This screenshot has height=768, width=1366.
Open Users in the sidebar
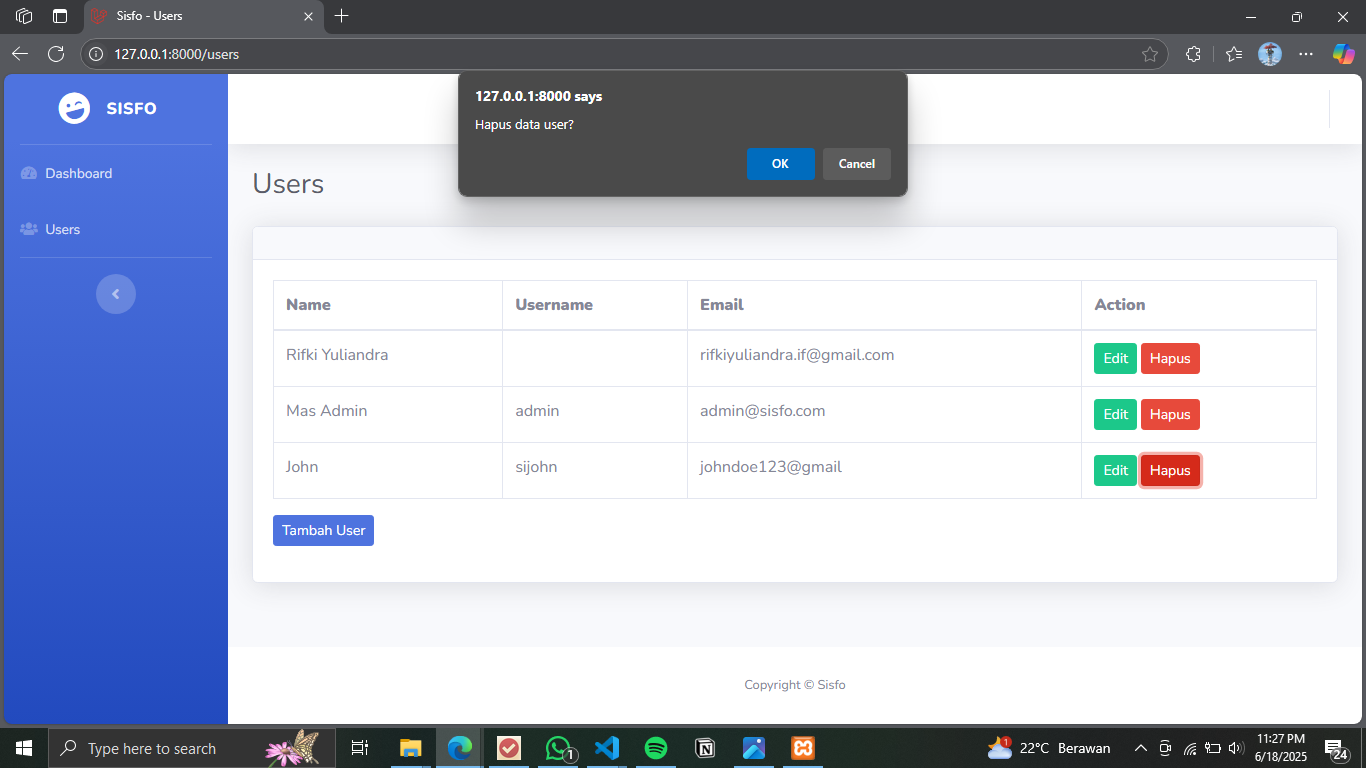[x=62, y=229]
